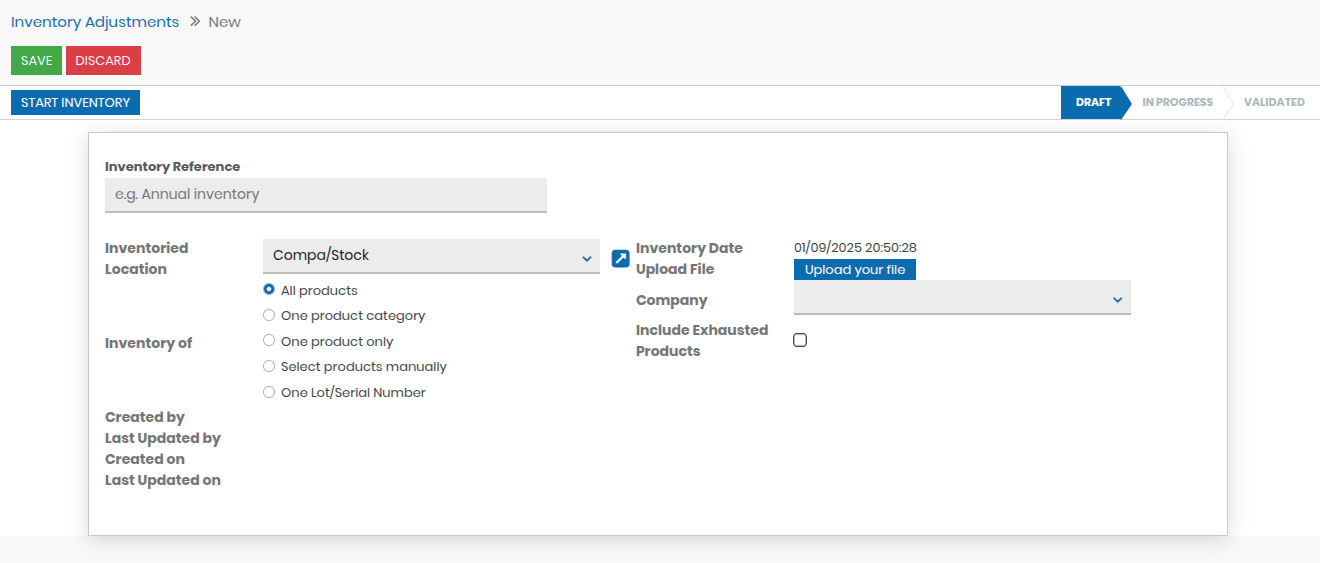Viewport: 1320px width, 563px height.
Task: Click the Validated status stage
Action: click(1273, 102)
